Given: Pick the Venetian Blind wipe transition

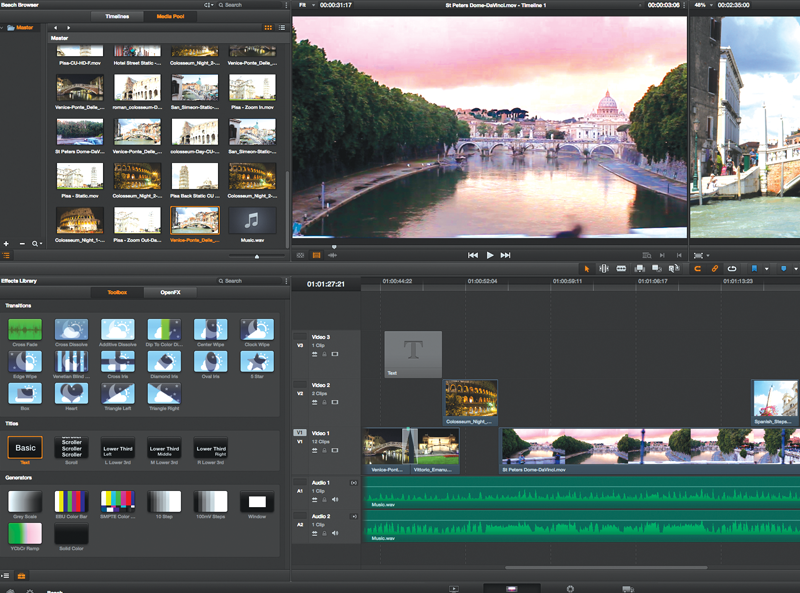Looking at the screenshot, I should click(71, 361).
